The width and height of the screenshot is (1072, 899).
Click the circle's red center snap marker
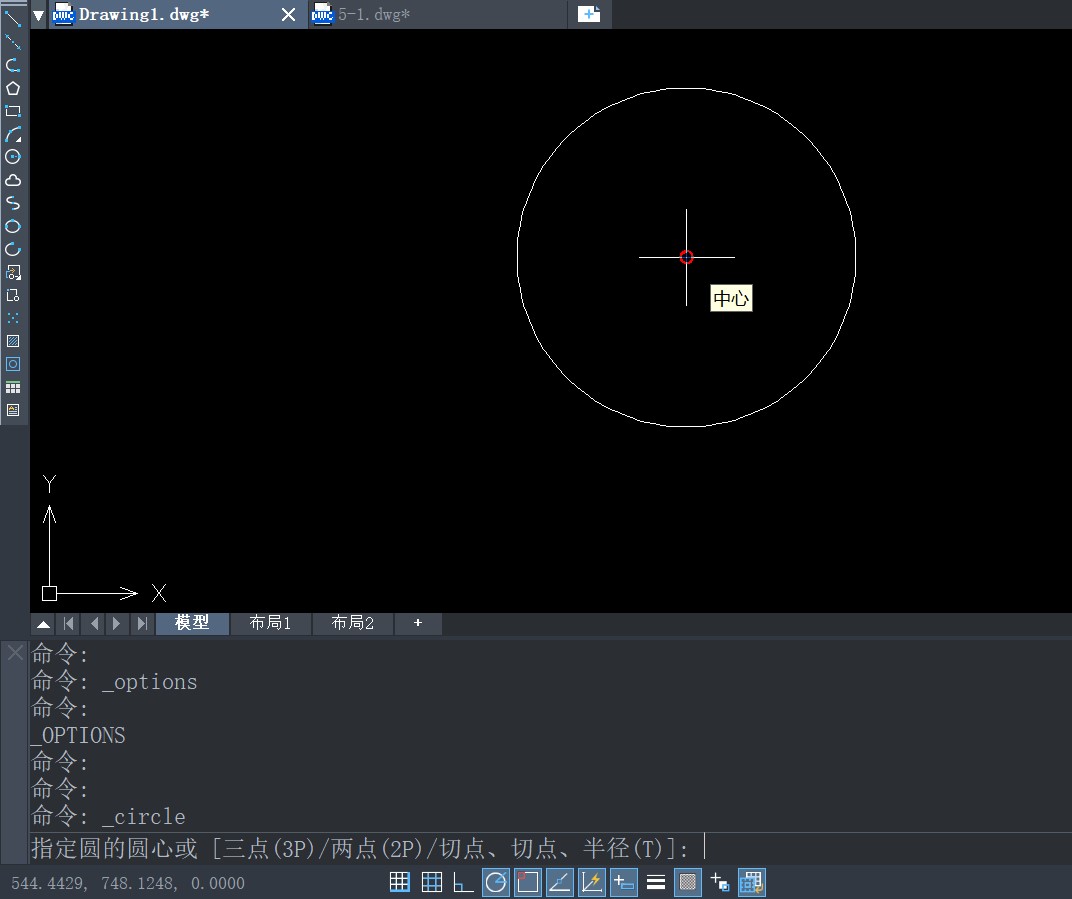point(686,257)
